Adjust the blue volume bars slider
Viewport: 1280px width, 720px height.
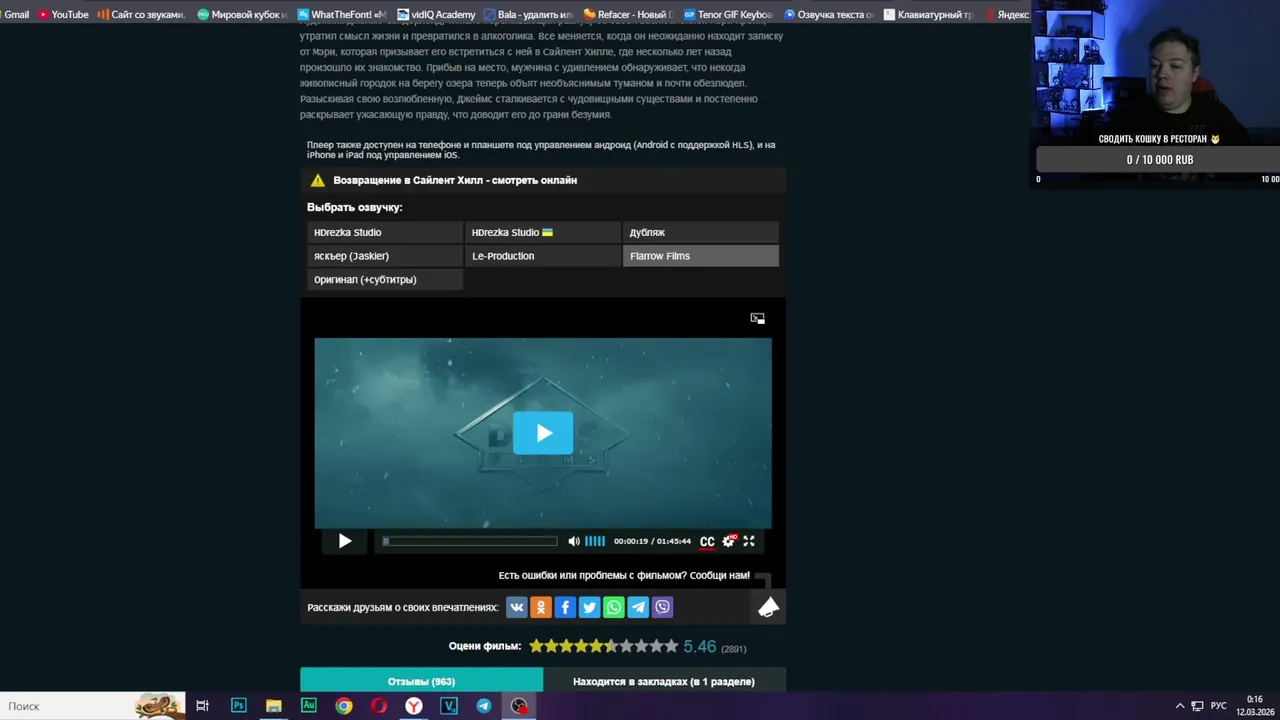[x=595, y=541]
